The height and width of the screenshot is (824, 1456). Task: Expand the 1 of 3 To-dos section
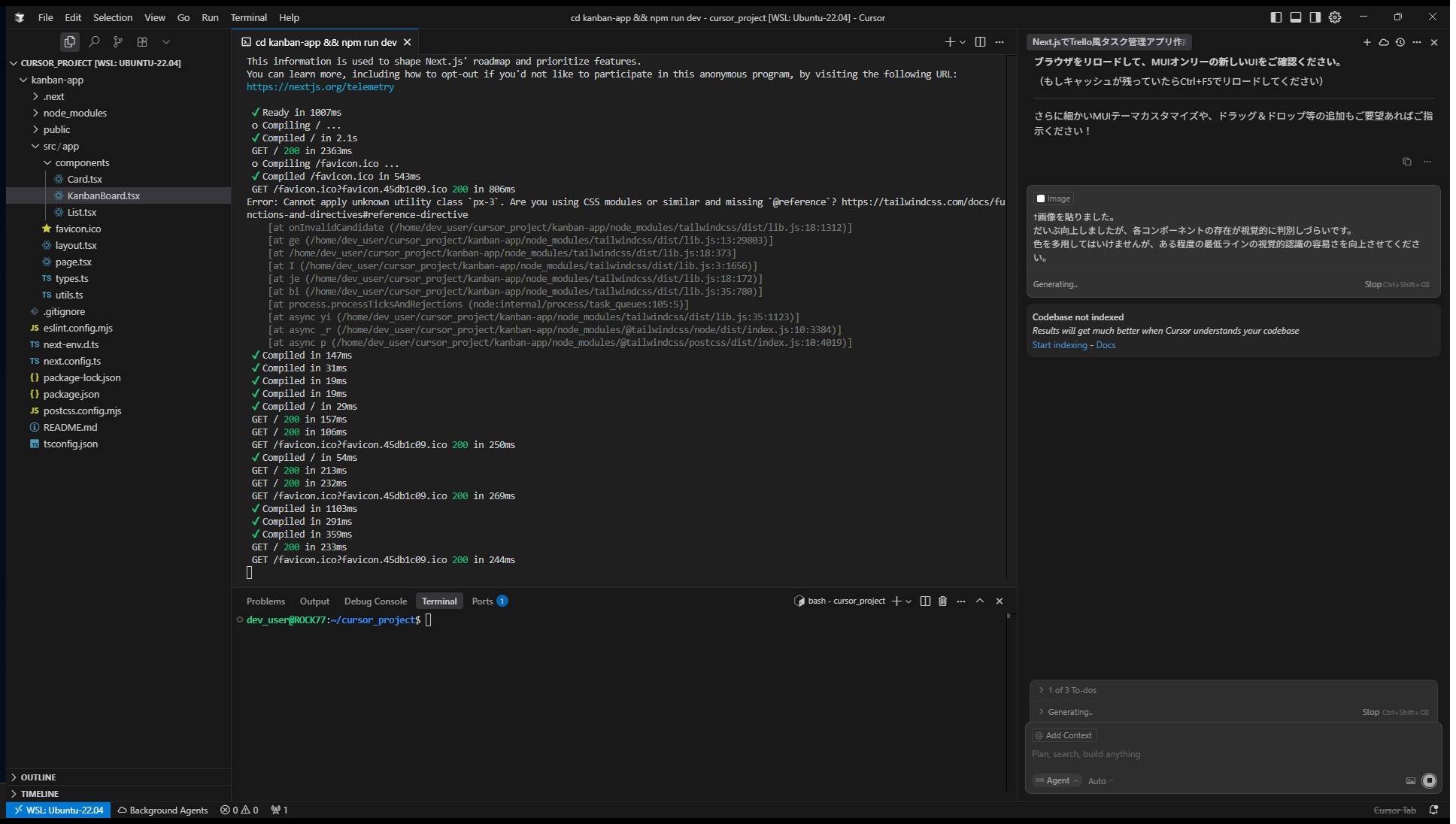[x=1072, y=690]
